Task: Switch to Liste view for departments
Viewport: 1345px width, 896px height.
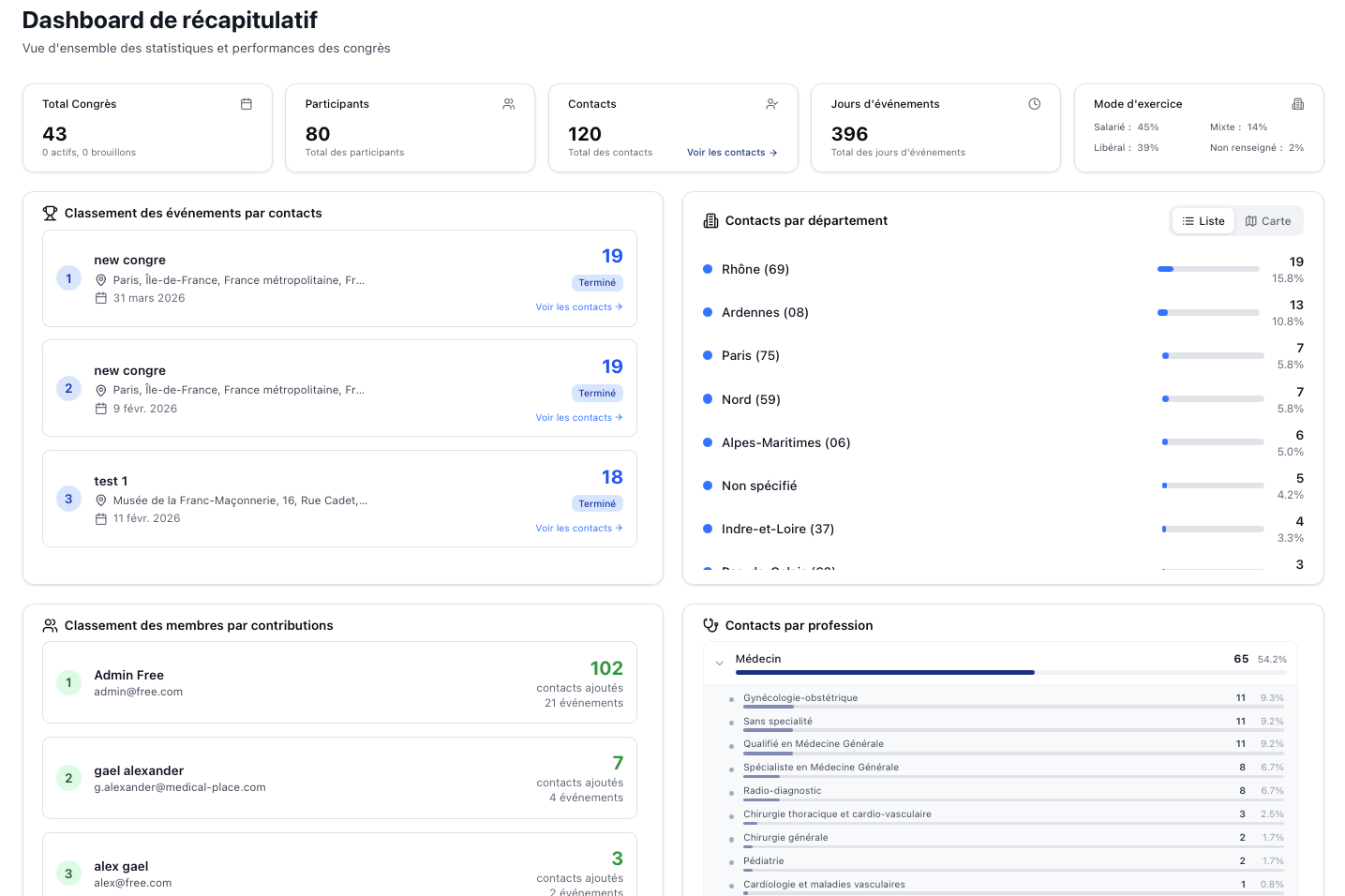Action: pyautogui.click(x=1203, y=221)
